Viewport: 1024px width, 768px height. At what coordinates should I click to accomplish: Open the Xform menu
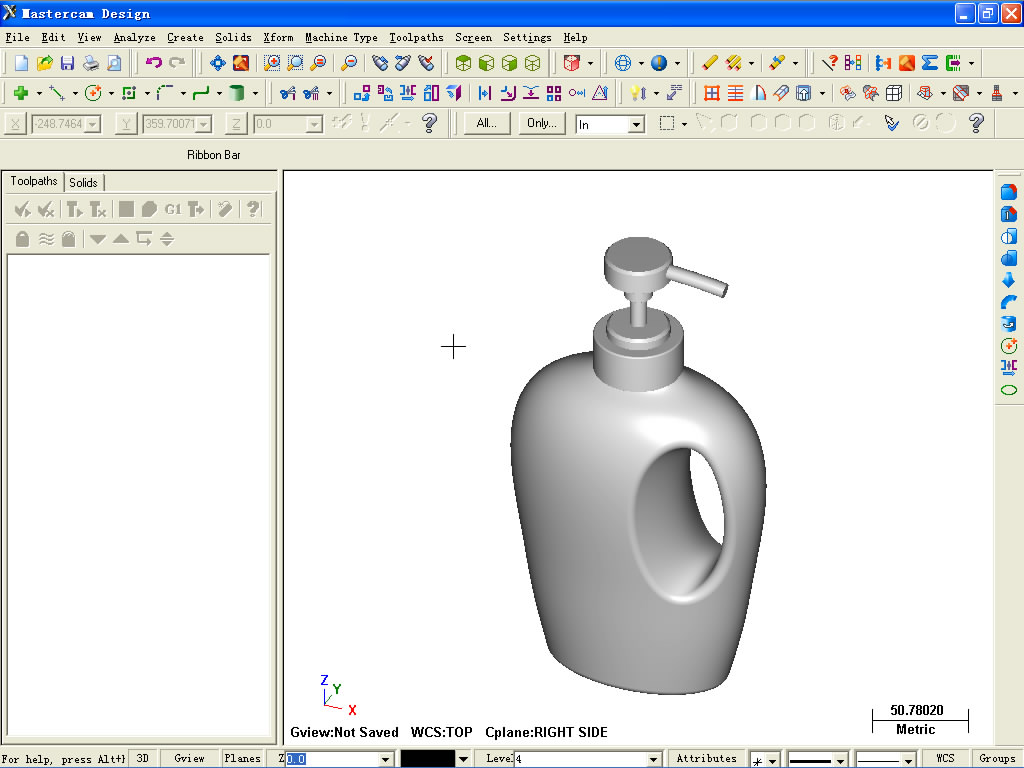click(x=278, y=37)
